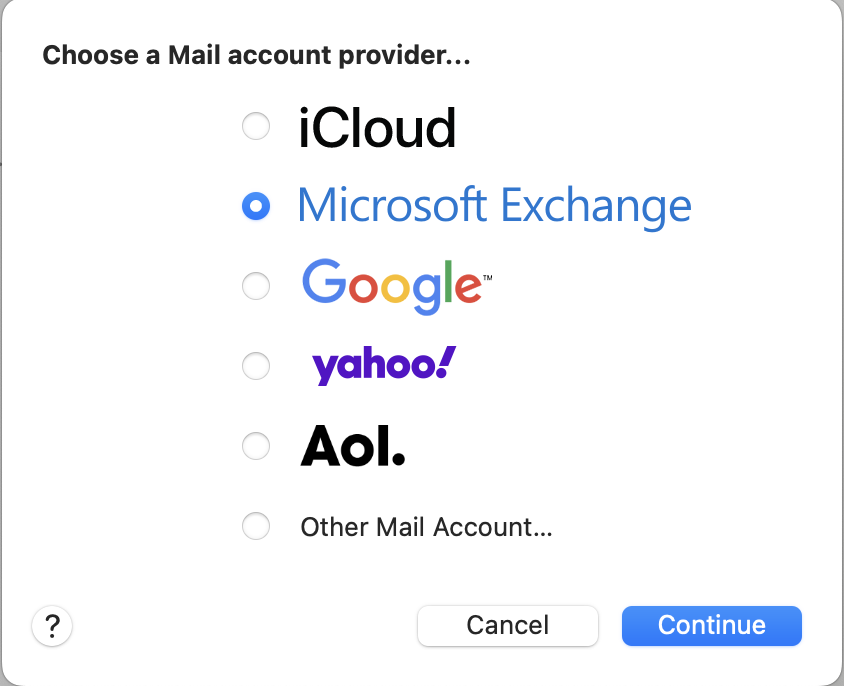
Task: Click the Microsoft Exchange provider label
Action: coord(494,206)
